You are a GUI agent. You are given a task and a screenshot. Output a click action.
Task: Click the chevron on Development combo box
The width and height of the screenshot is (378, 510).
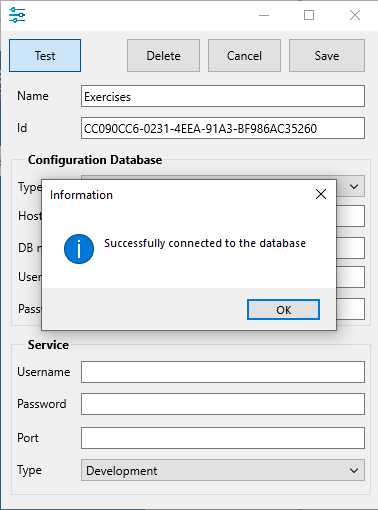coord(354,471)
